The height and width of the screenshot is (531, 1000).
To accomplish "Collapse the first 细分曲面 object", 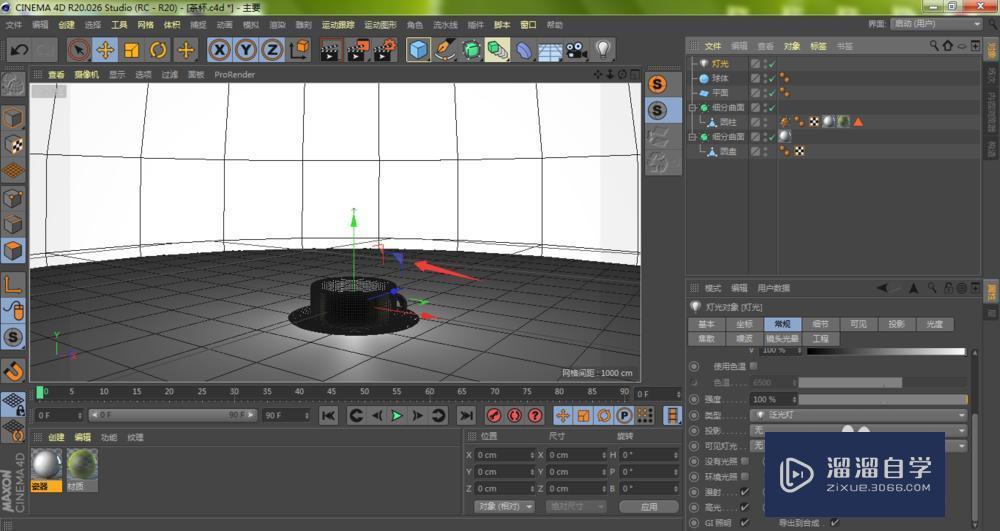I will [692, 108].
